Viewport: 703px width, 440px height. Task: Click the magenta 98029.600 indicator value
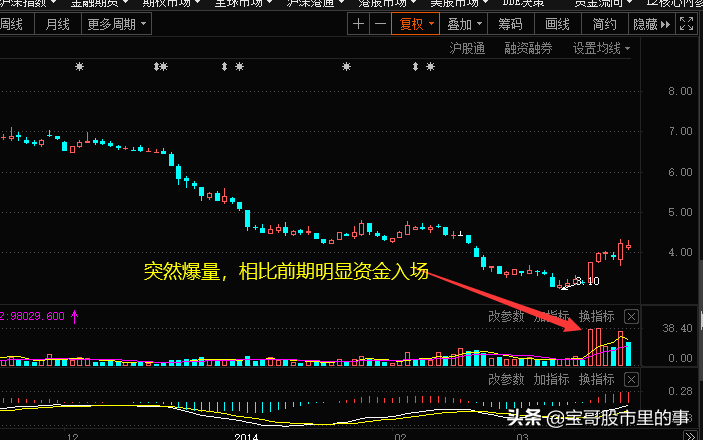[37, 317]
